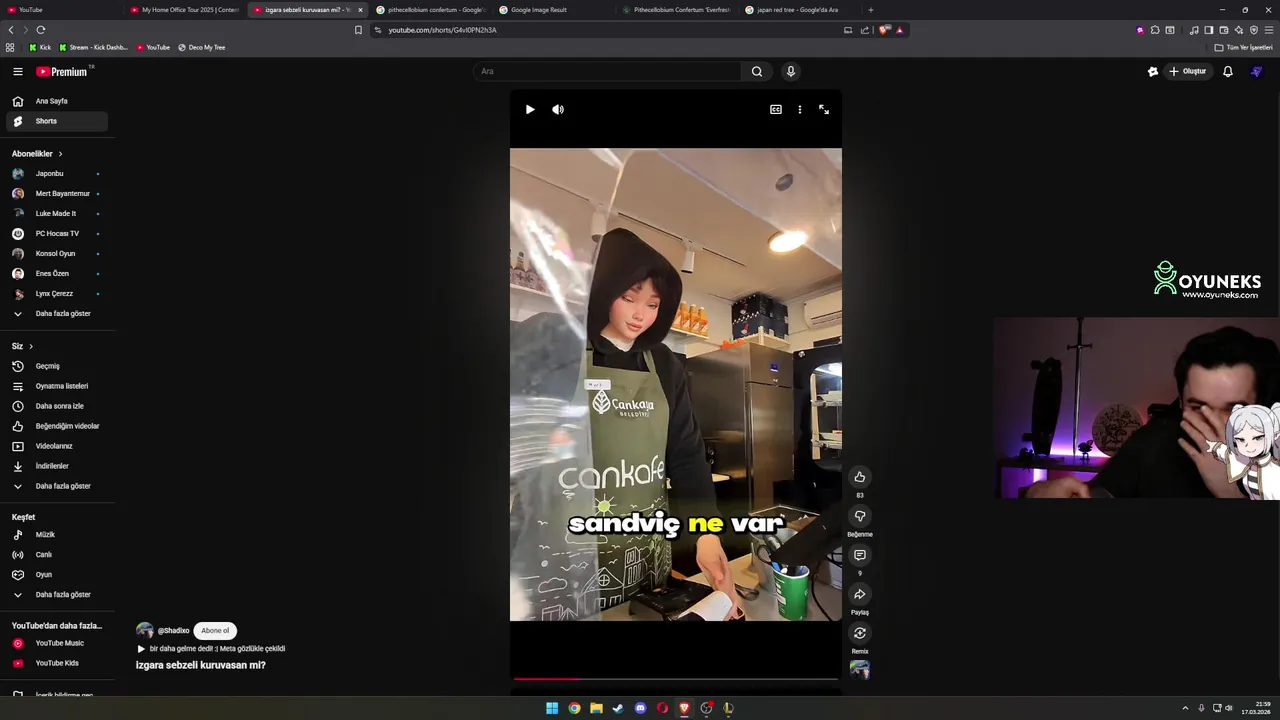Open İndirilenler downloads
The height and width of the screenshot is (720, 1280).
57,466
